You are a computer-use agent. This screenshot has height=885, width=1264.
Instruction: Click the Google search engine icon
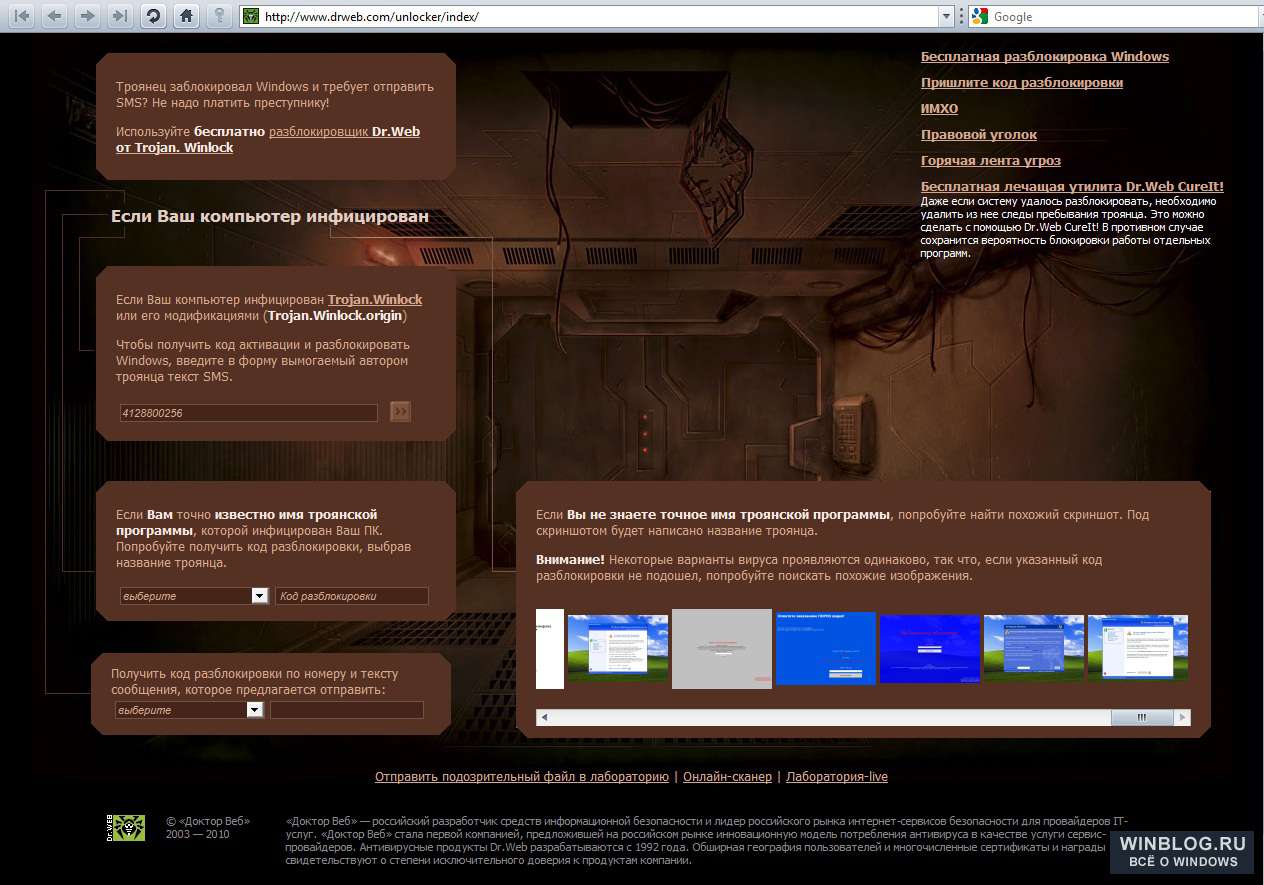pyautogui.click(x=979, y=16)
